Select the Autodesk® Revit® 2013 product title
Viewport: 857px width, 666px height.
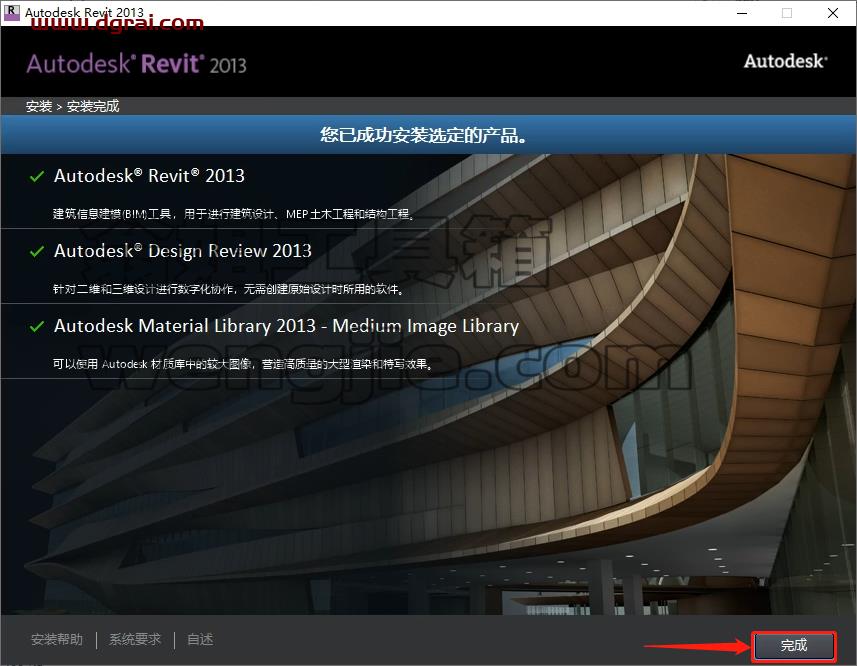[149, 176]
